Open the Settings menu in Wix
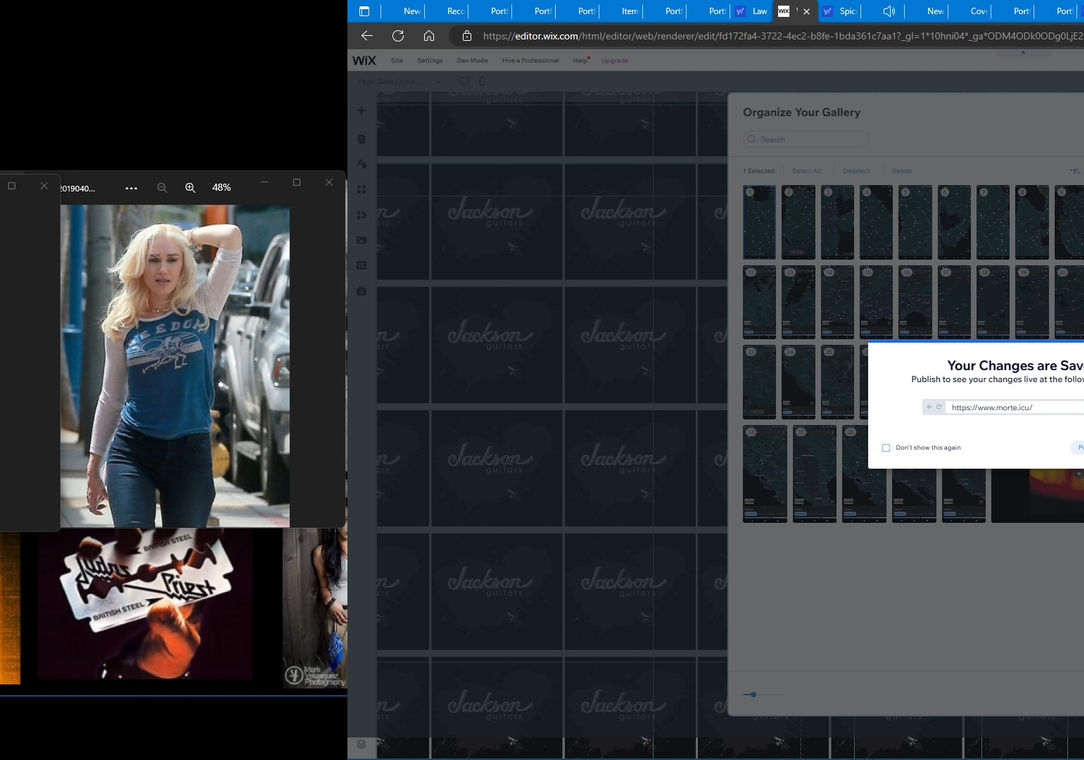 [x=430, y=60]
